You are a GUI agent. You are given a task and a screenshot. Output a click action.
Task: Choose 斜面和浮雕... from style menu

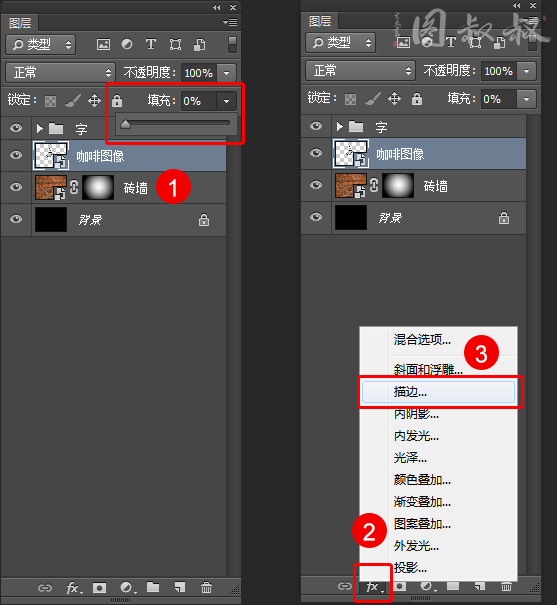(428, 370)
